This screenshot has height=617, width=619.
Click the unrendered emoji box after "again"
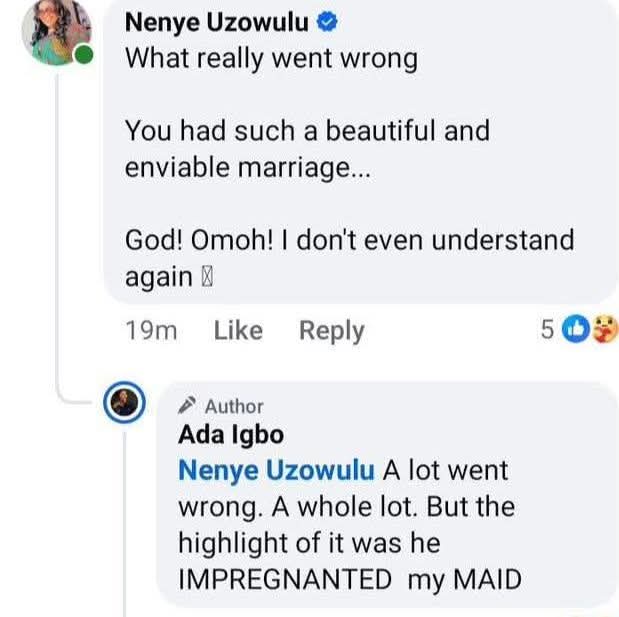point(207,279)
